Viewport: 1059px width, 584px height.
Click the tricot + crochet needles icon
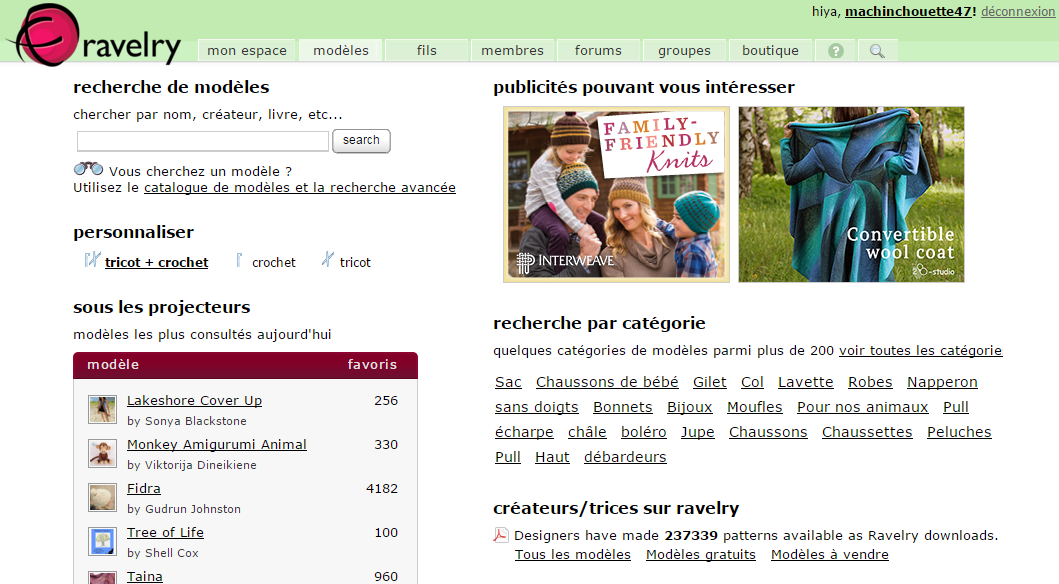pos(92,260)
